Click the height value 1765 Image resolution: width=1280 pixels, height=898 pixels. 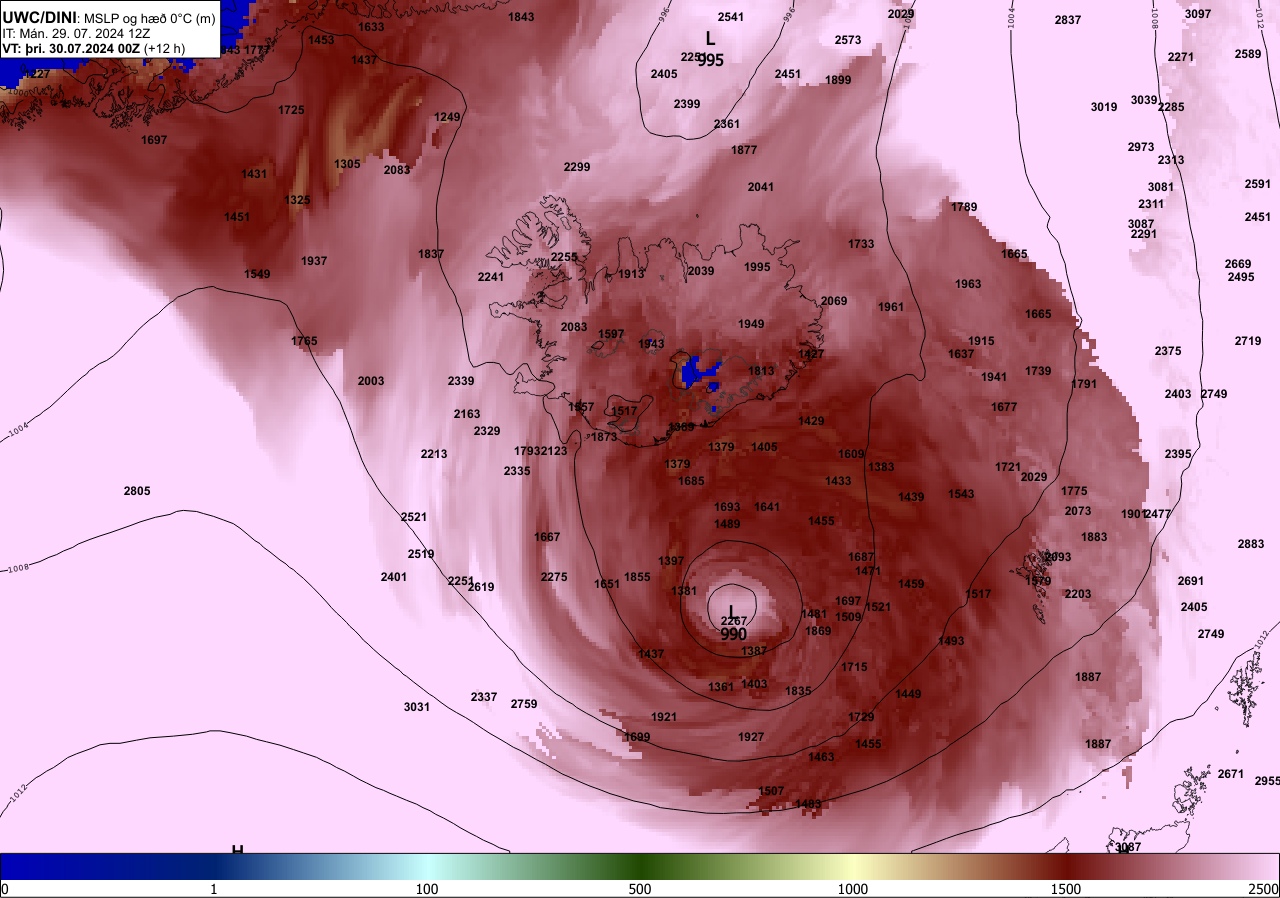[304, 341]
